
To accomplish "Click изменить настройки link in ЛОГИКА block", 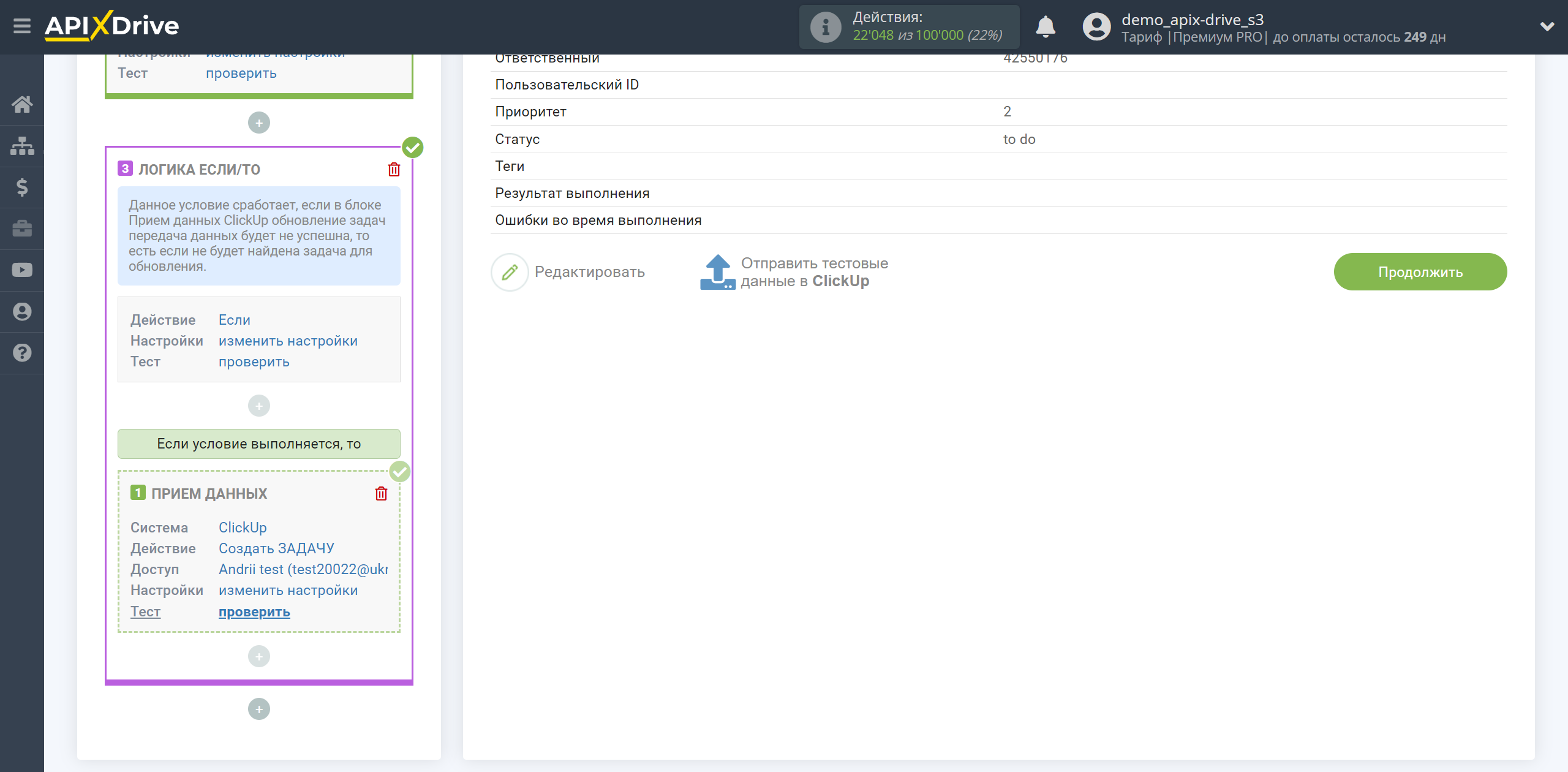I will [288, 341].
